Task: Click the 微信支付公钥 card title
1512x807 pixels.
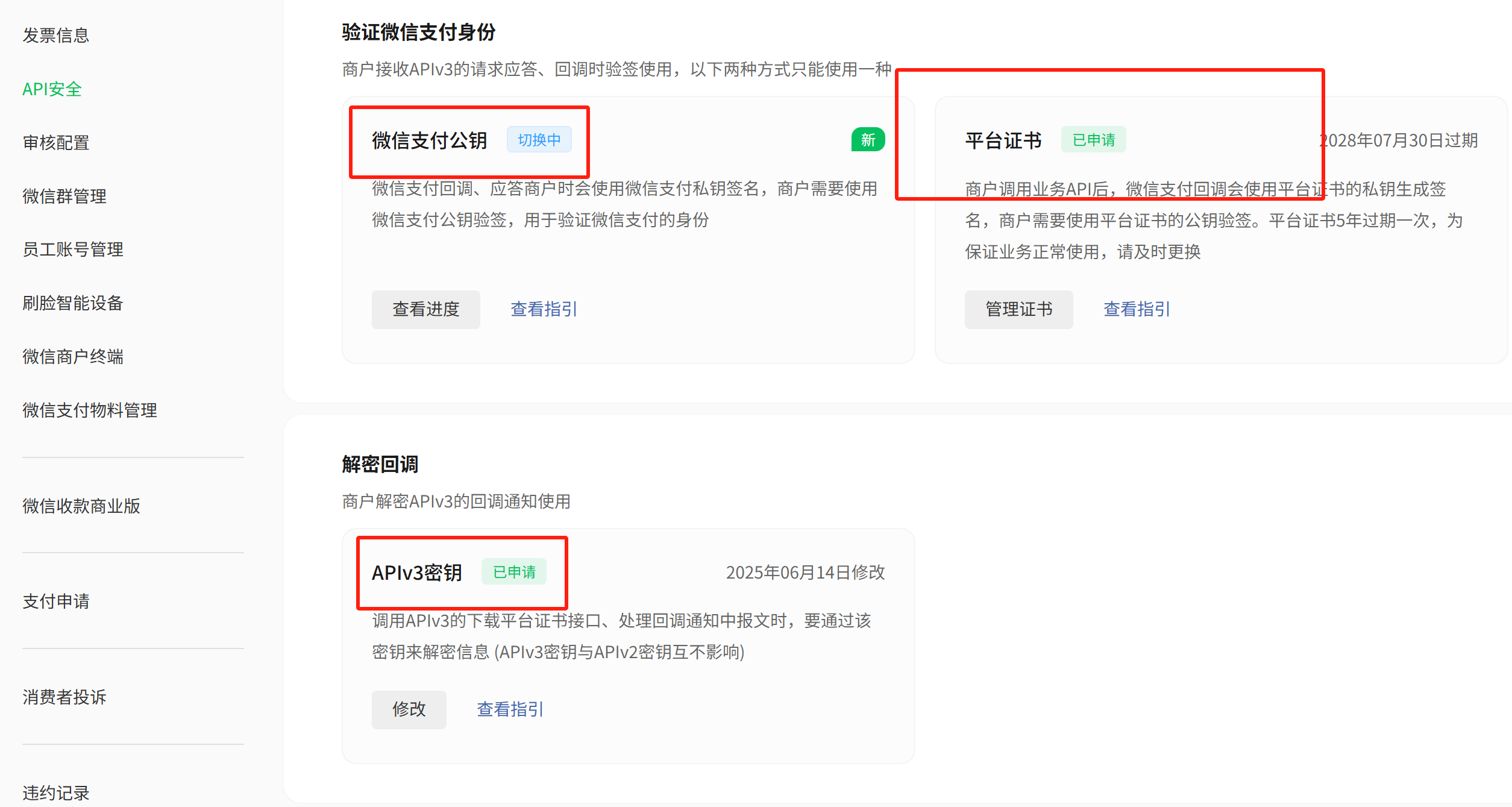Action: [x=430, y=140]
